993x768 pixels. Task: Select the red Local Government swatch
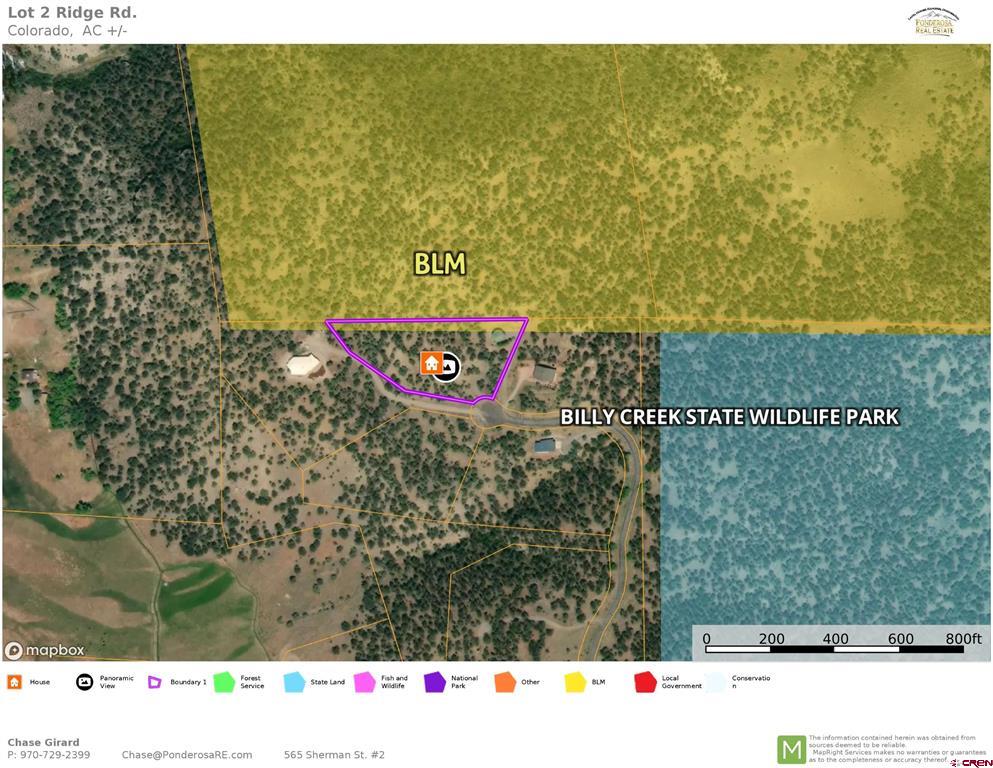point(646,682)
